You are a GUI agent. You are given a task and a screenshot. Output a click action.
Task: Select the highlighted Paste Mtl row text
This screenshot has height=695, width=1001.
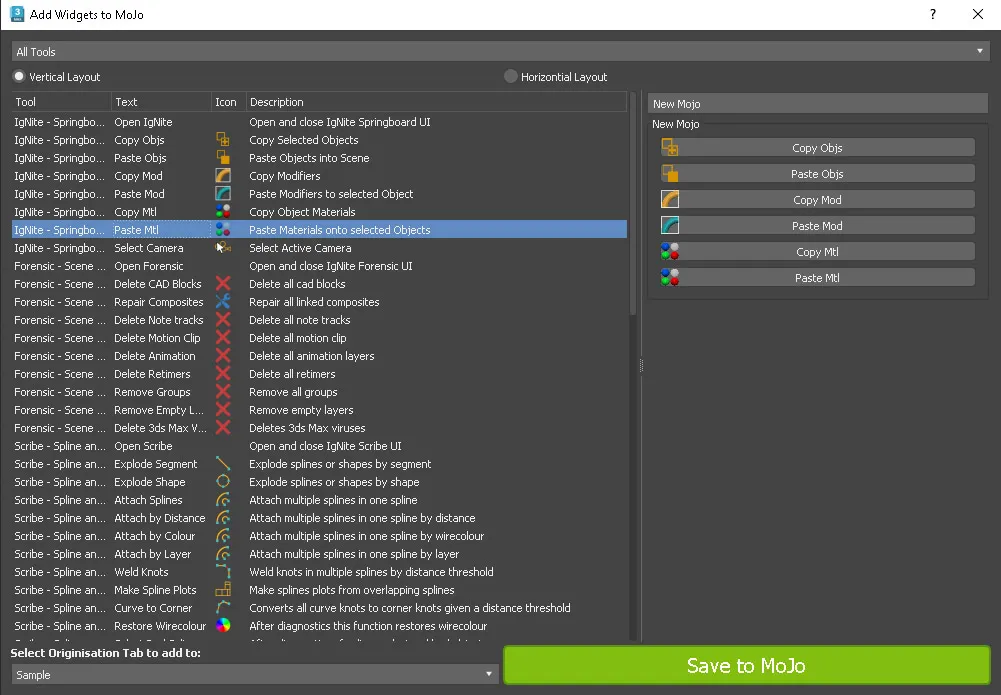[137, 230]
